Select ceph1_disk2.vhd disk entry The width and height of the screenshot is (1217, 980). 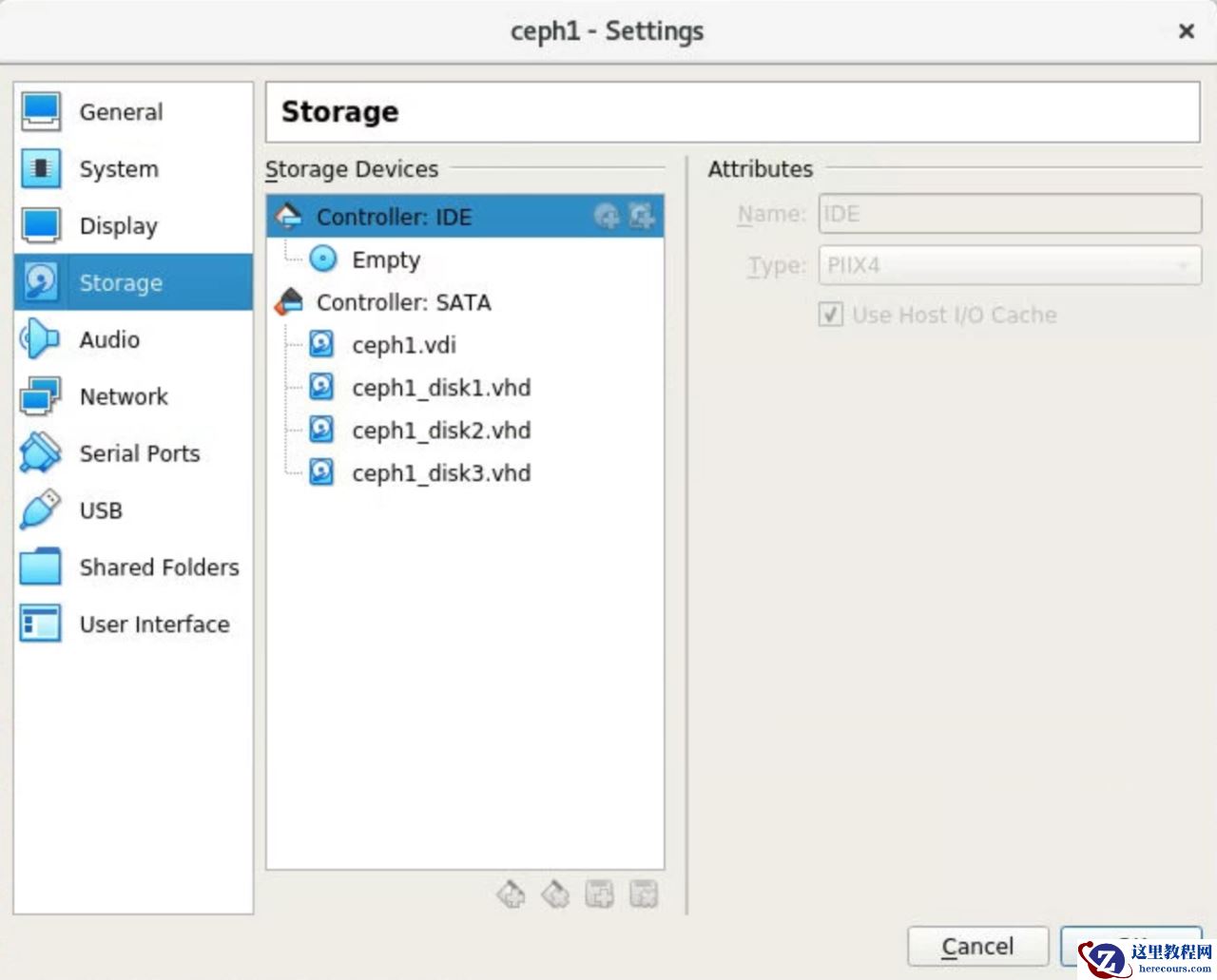[x=465, y=431]
